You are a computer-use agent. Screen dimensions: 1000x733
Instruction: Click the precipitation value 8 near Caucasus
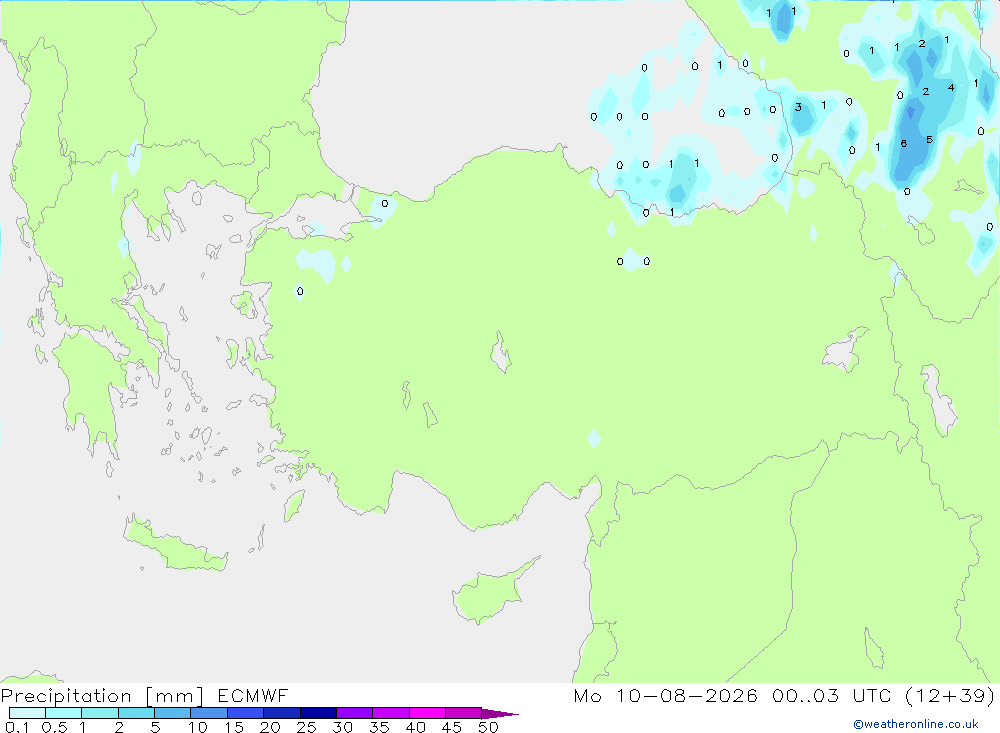pos(904,144)
